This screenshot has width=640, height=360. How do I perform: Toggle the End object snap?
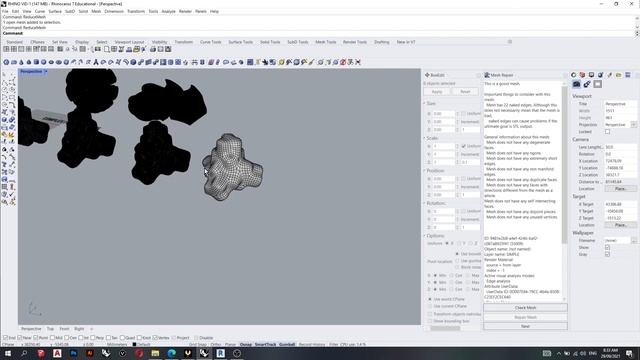click(x=5, y=338)
